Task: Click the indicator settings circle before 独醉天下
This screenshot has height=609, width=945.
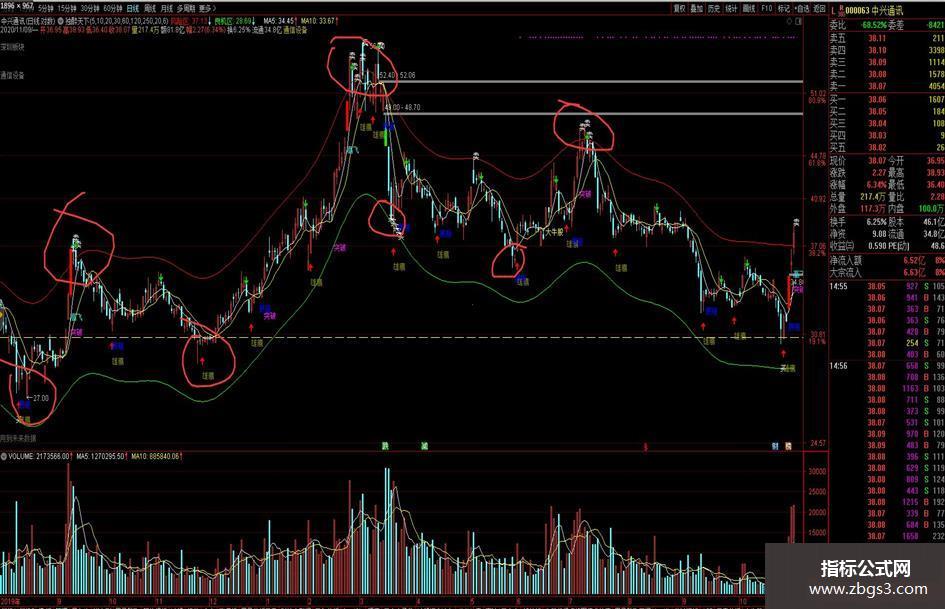Action: (61, 21)
